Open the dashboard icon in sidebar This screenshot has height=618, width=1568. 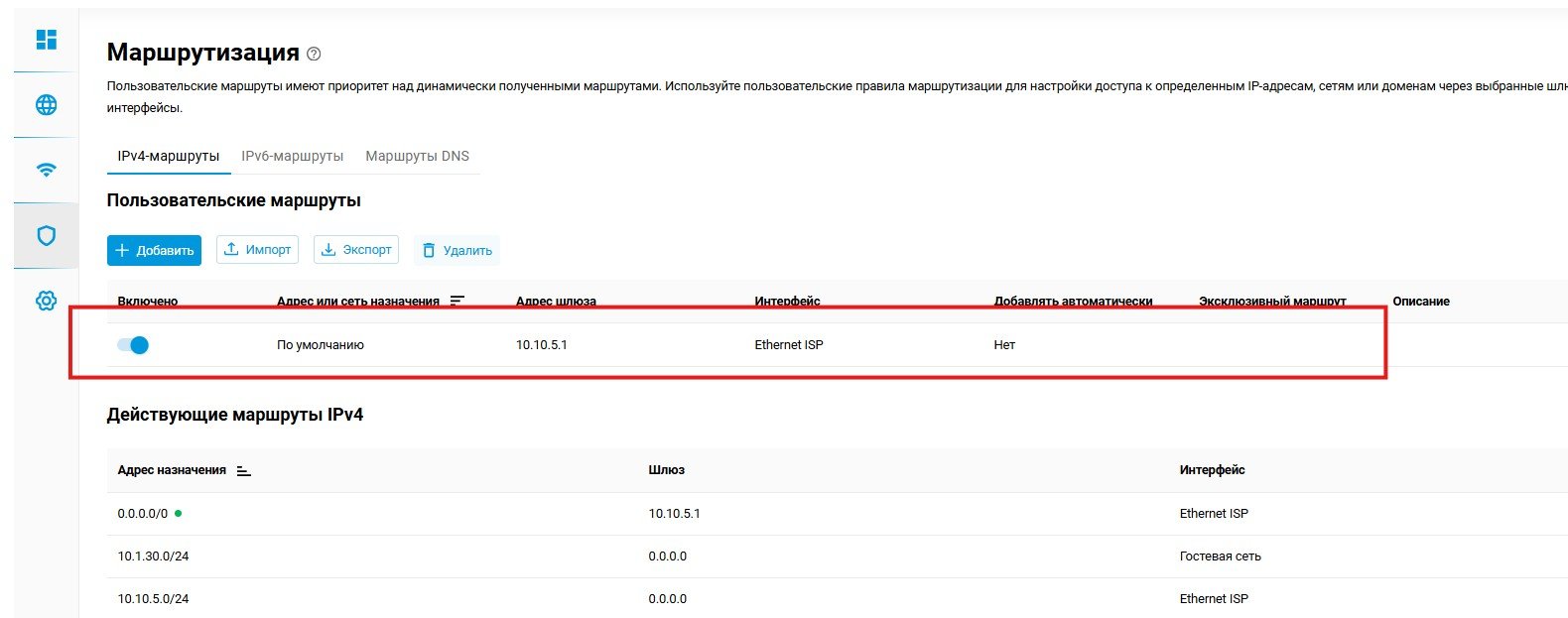pyautogui.click(x=46, y=40)
